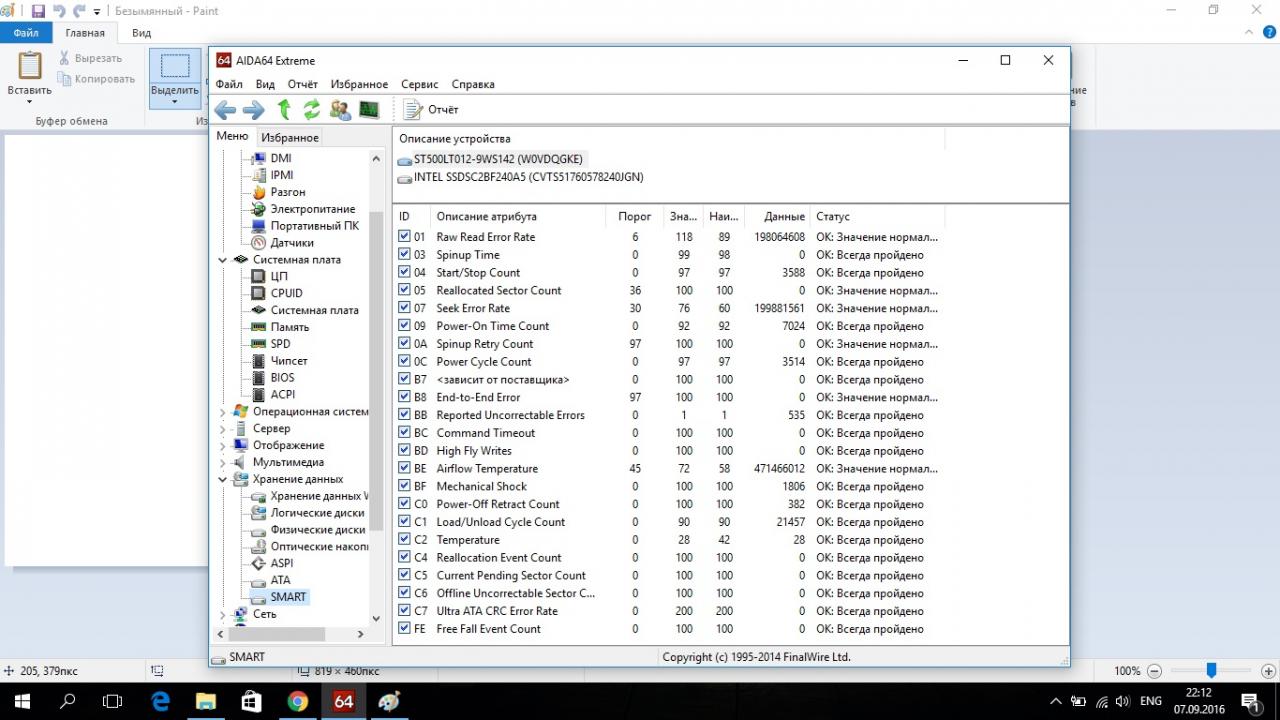Collapse the Хранение данных tree node

coord(223,480)
